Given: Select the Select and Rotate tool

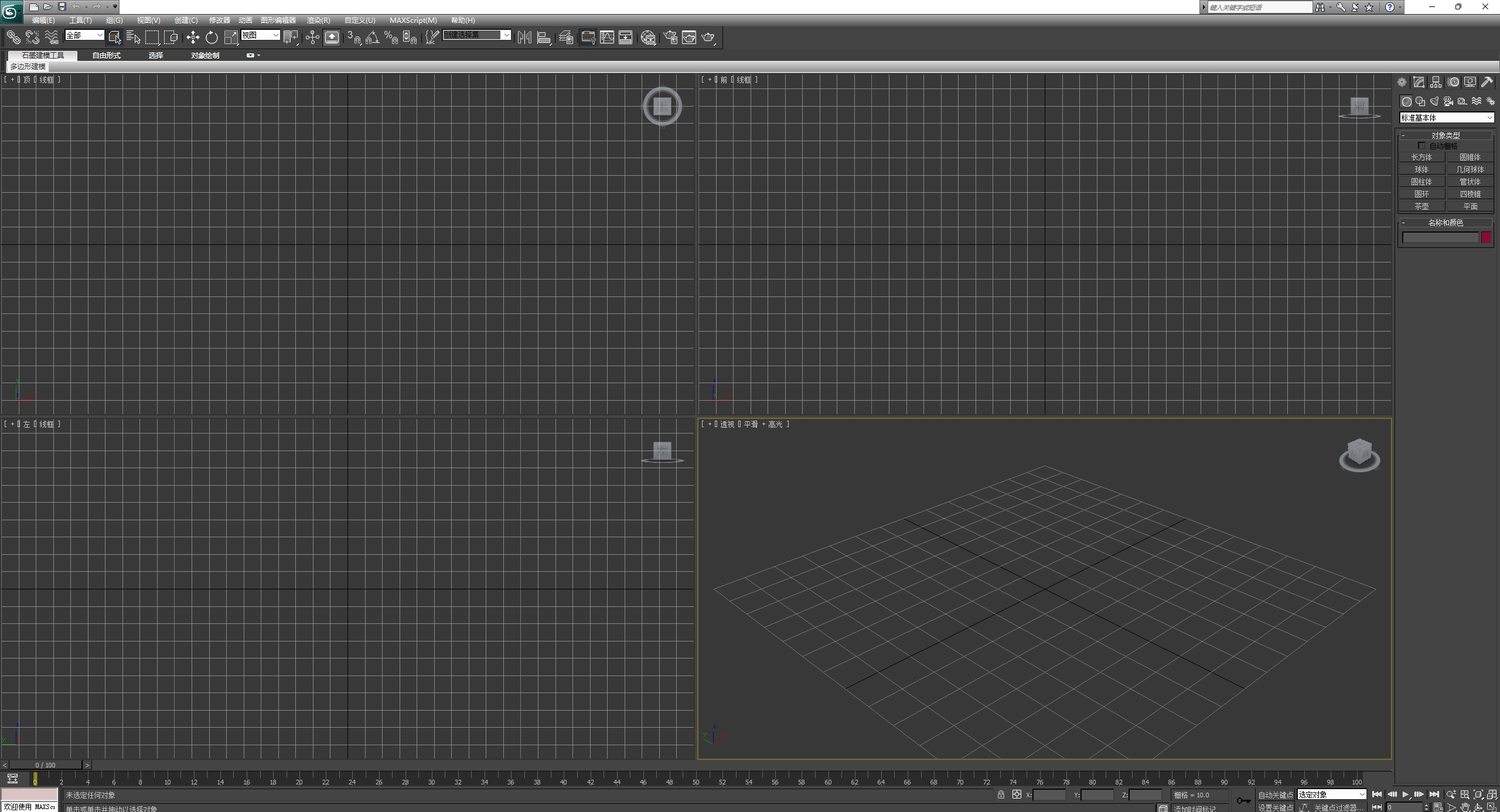Looking at the screenshot, I should click(x=212, y=37).
